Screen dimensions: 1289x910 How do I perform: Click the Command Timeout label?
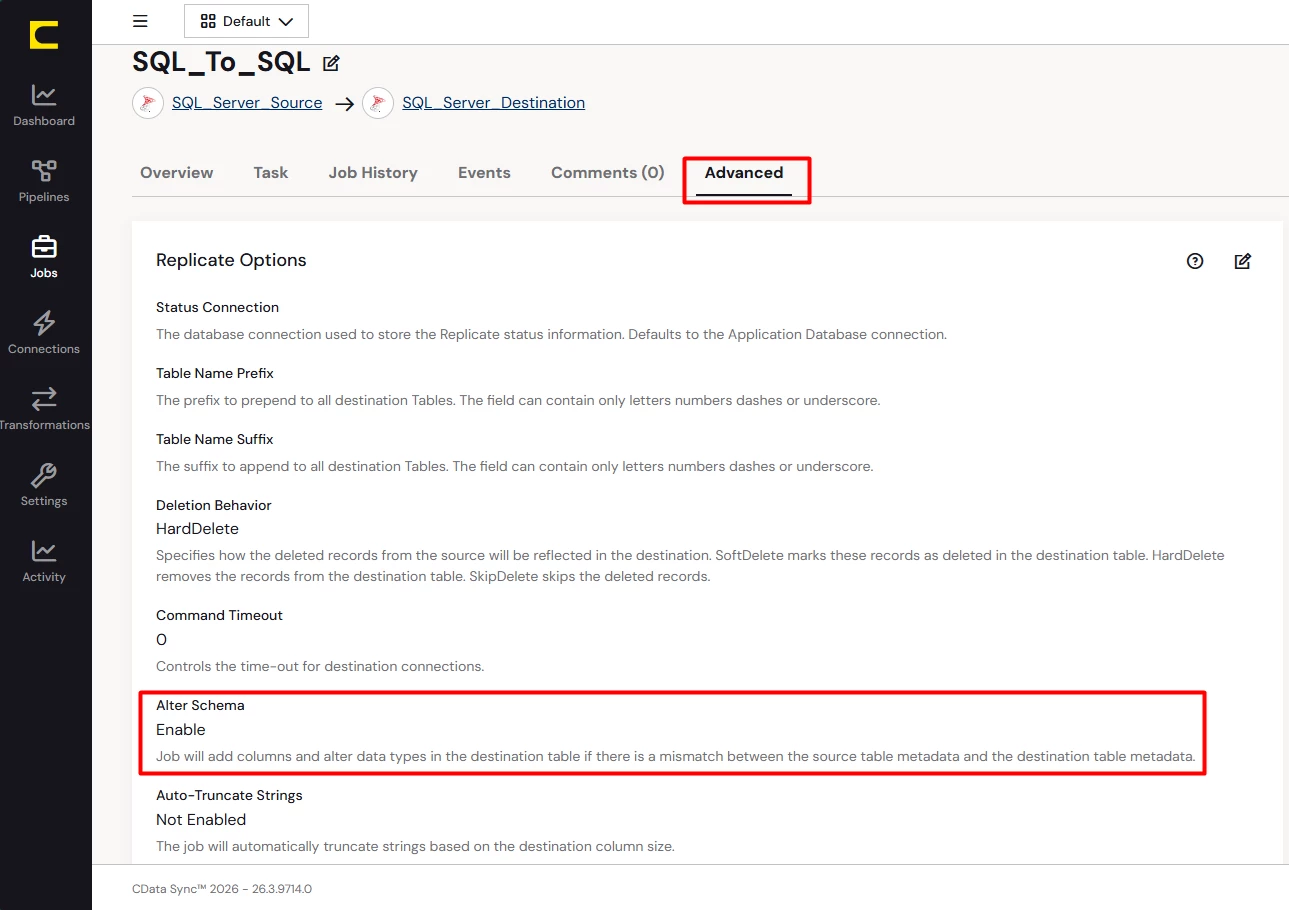220,615
